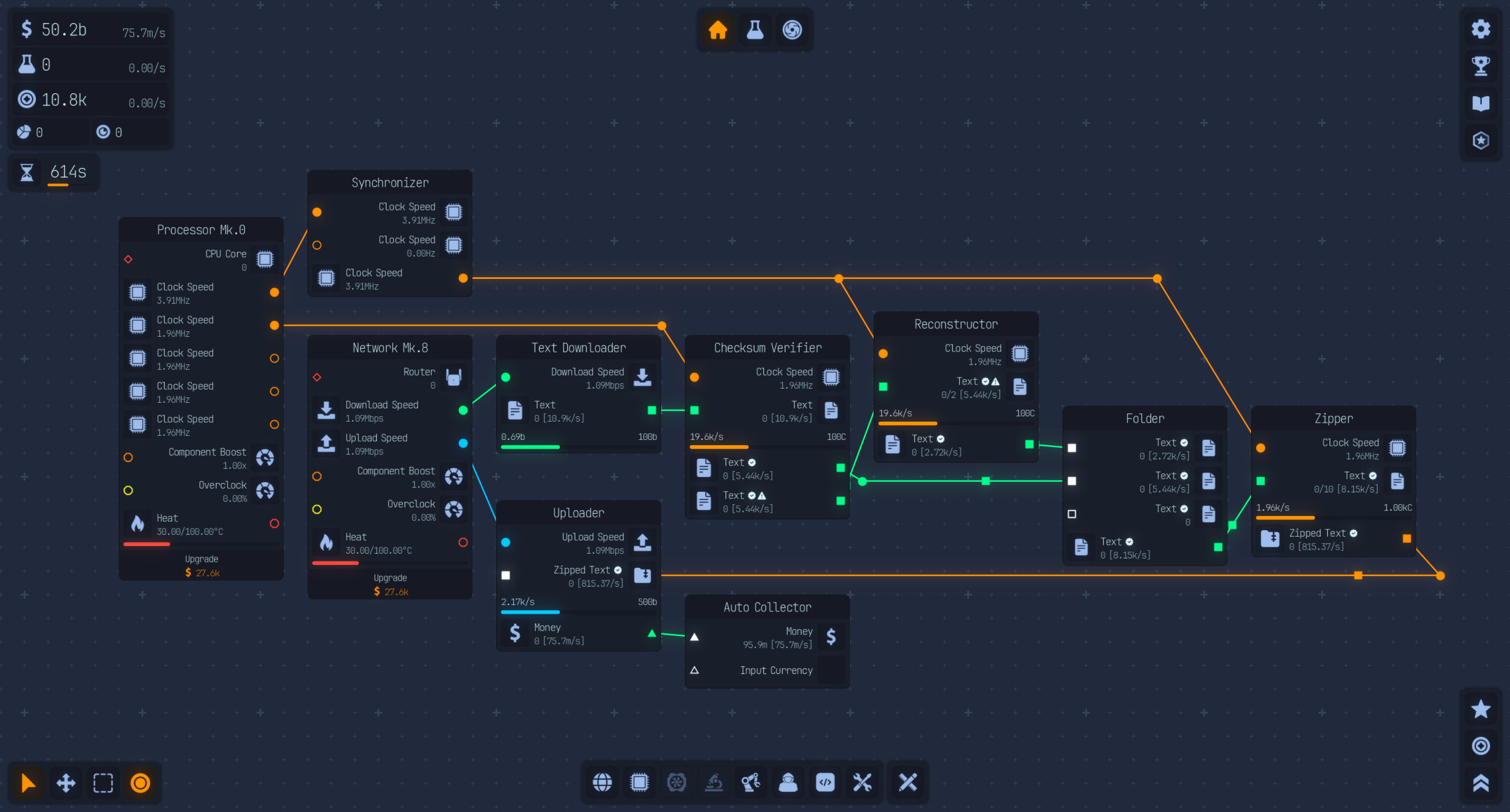The width and height of the screenshot is (1510, 812).
Task: Click the 614s hourglass timer
Action: (54, 172)
